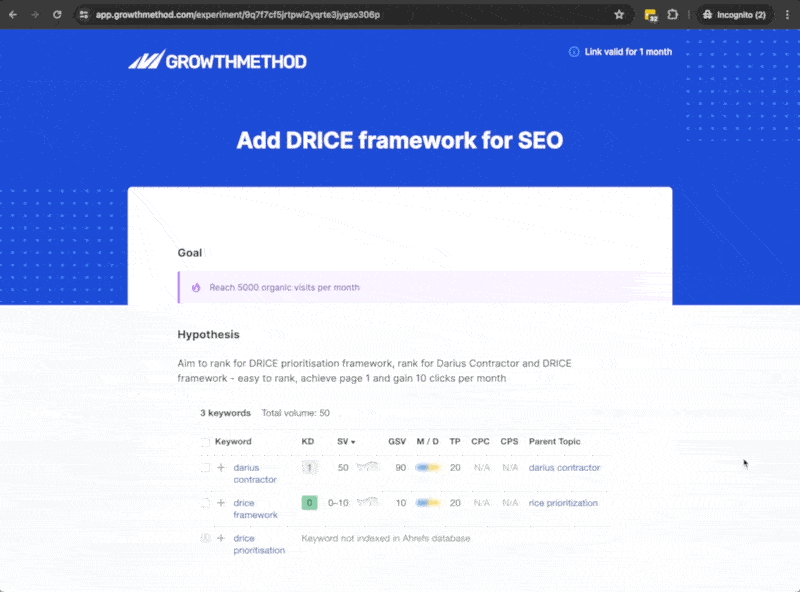Open the darius contractor parent topic link
Viewport: 800px width, 592px height.
(x=564, y=467)
